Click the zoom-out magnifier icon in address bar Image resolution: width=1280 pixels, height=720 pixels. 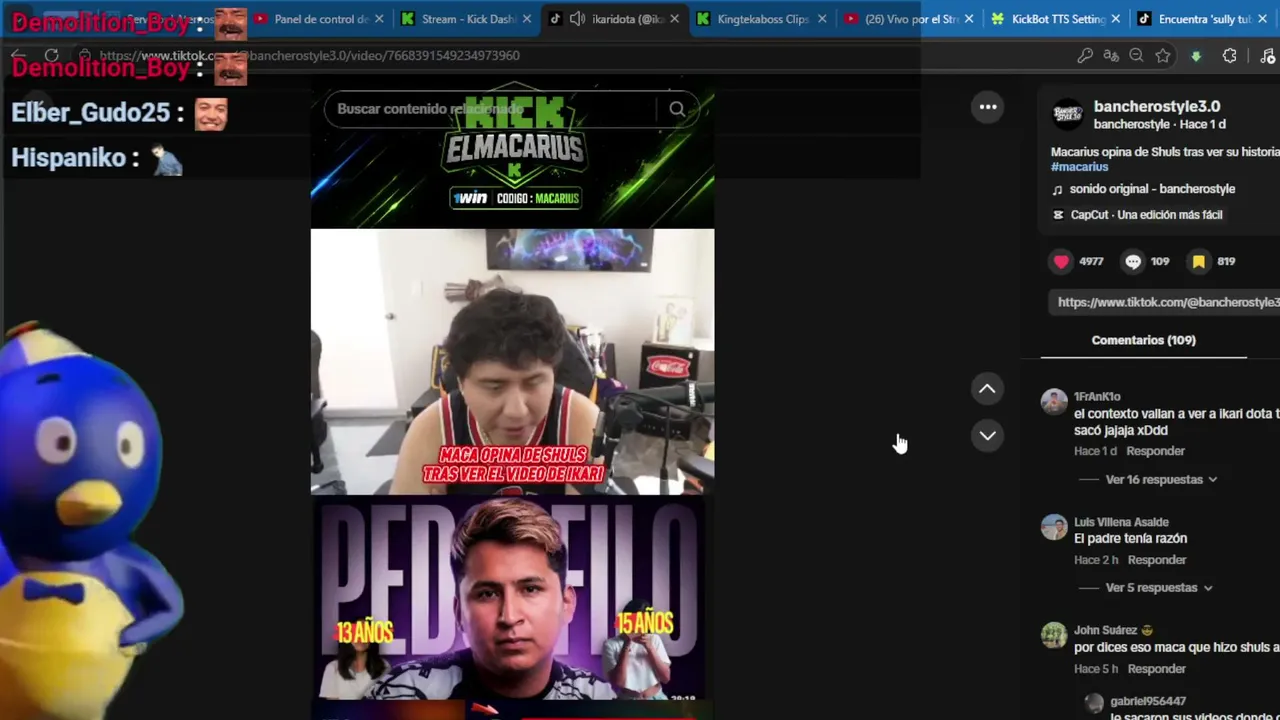click(x=1136, y=56)
